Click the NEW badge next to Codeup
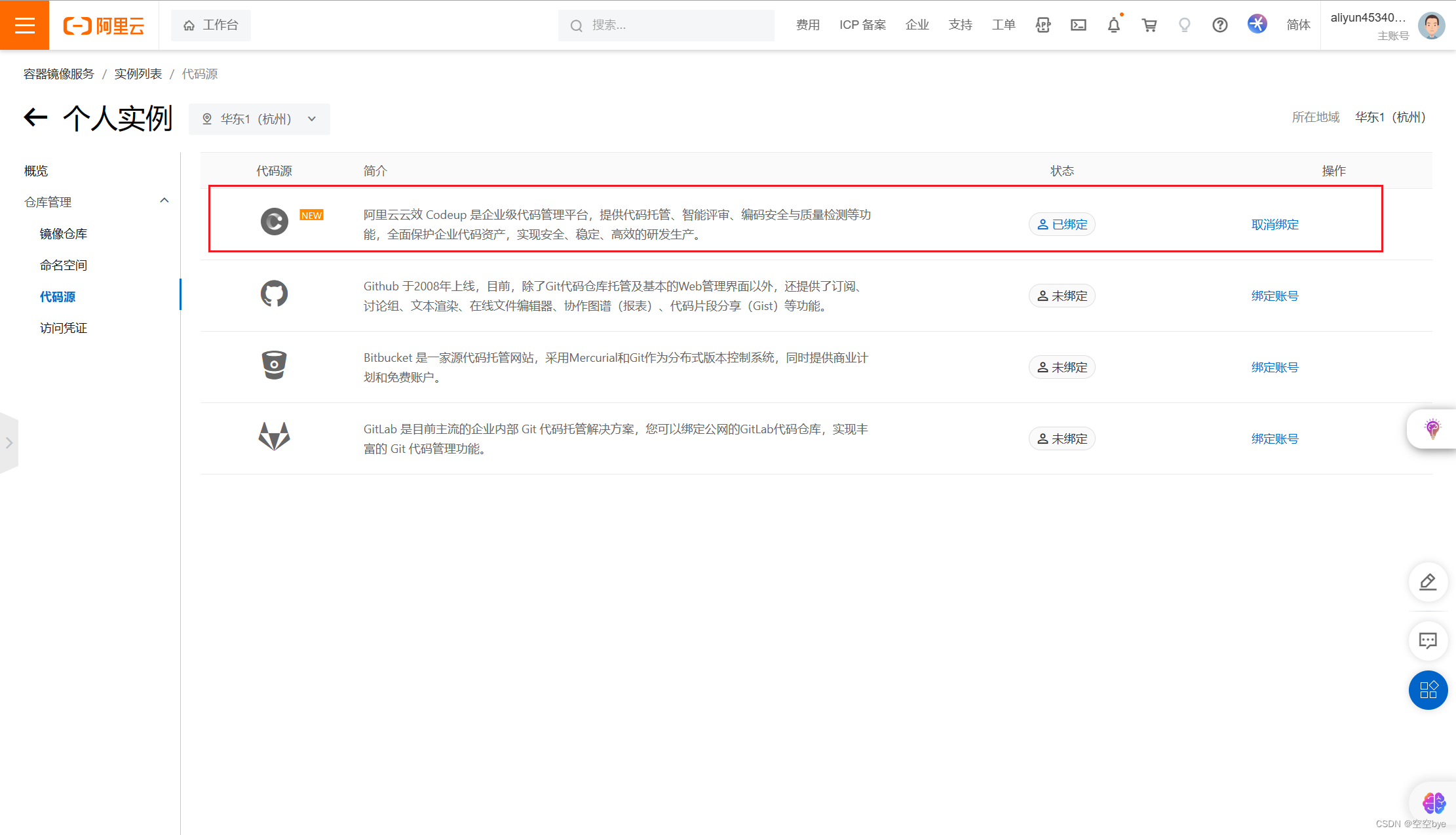1456x835 pixels. tap(311, 215)
